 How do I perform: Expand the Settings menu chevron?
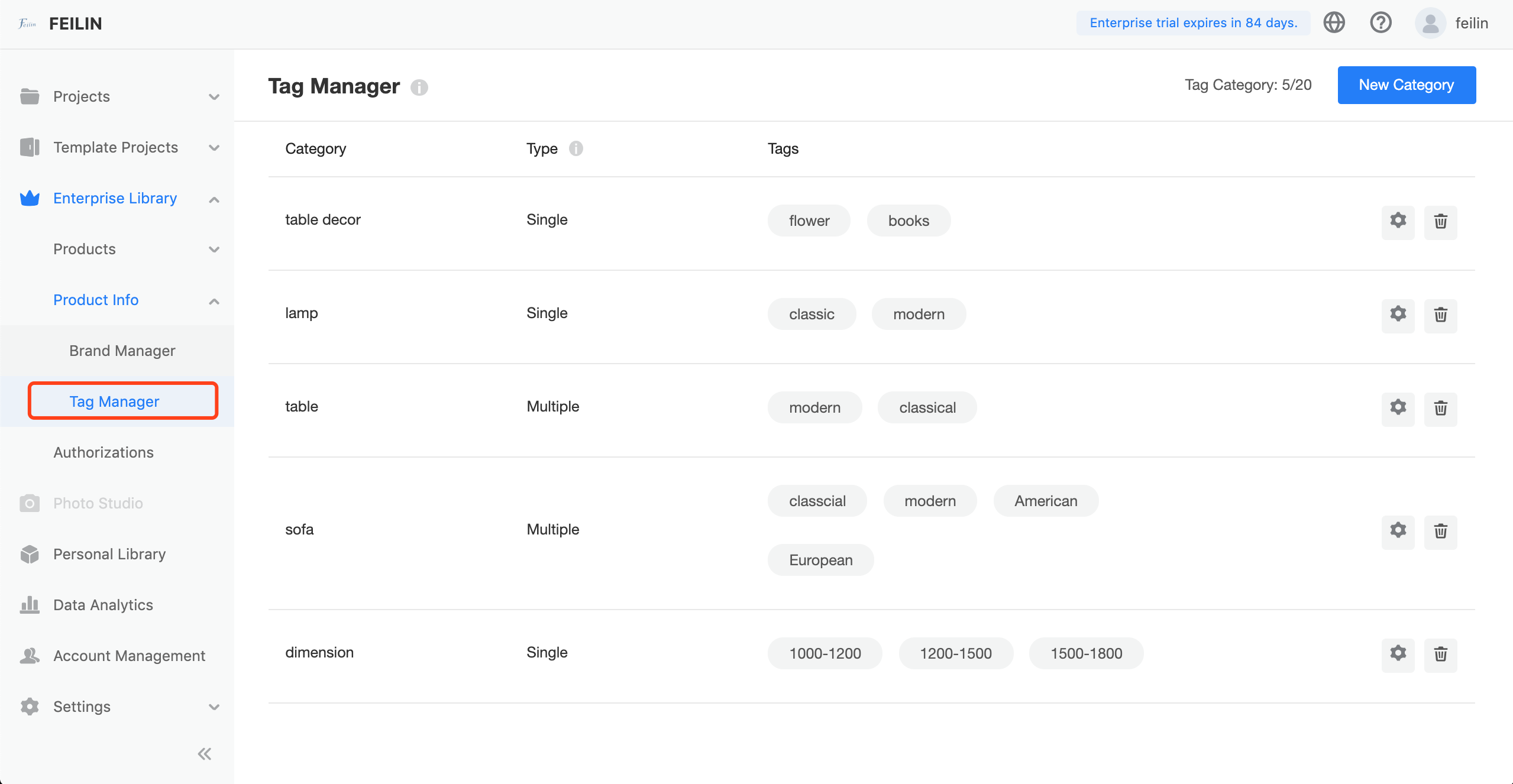(x=214, y=707)
